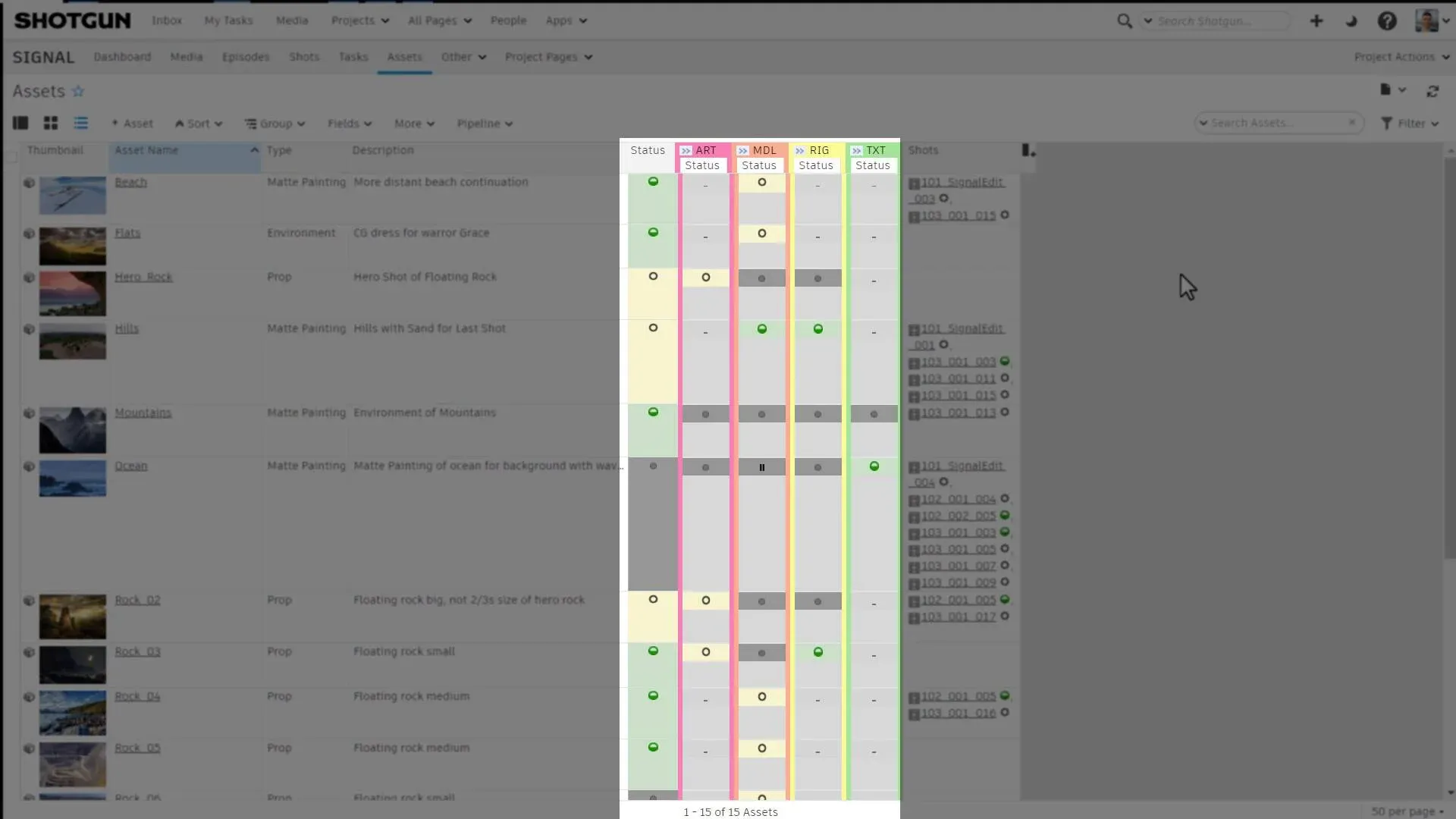1456x819 pixels.
Task: Open the Rock_04 asset thumbnail
Action: coord(73,714)
